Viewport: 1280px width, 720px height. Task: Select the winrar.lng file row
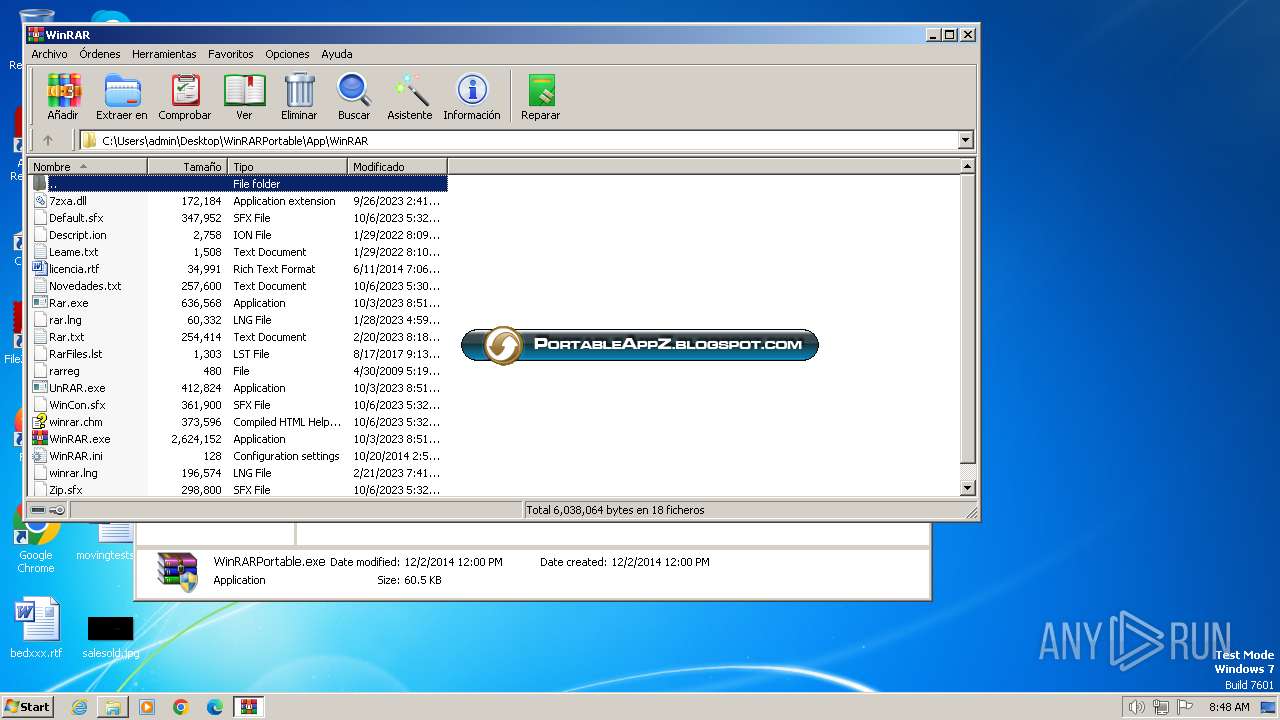tap(238, 473)
